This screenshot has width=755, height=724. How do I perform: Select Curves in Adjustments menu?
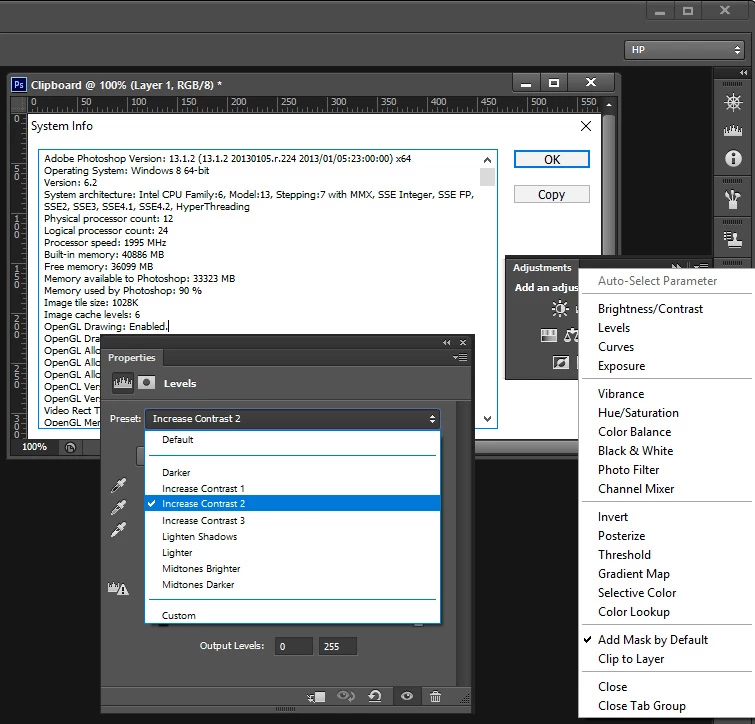tap(667, 347)
